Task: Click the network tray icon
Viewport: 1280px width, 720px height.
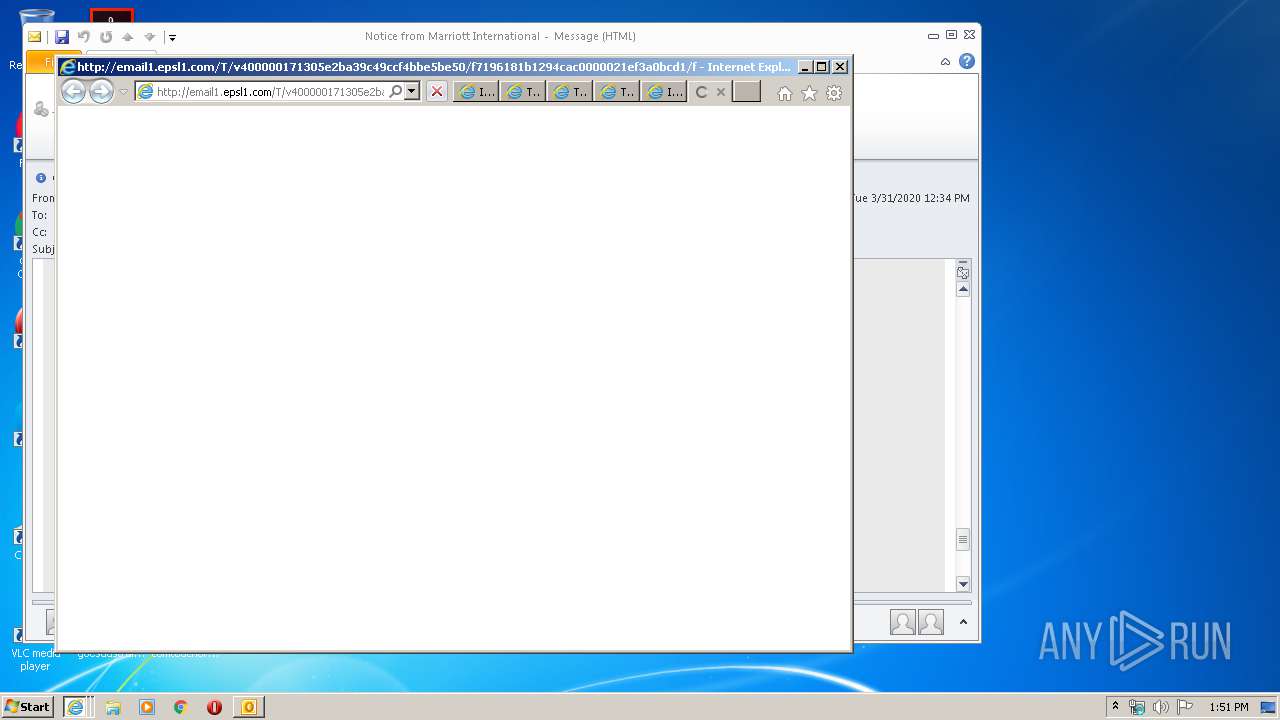Action: 1137,707
